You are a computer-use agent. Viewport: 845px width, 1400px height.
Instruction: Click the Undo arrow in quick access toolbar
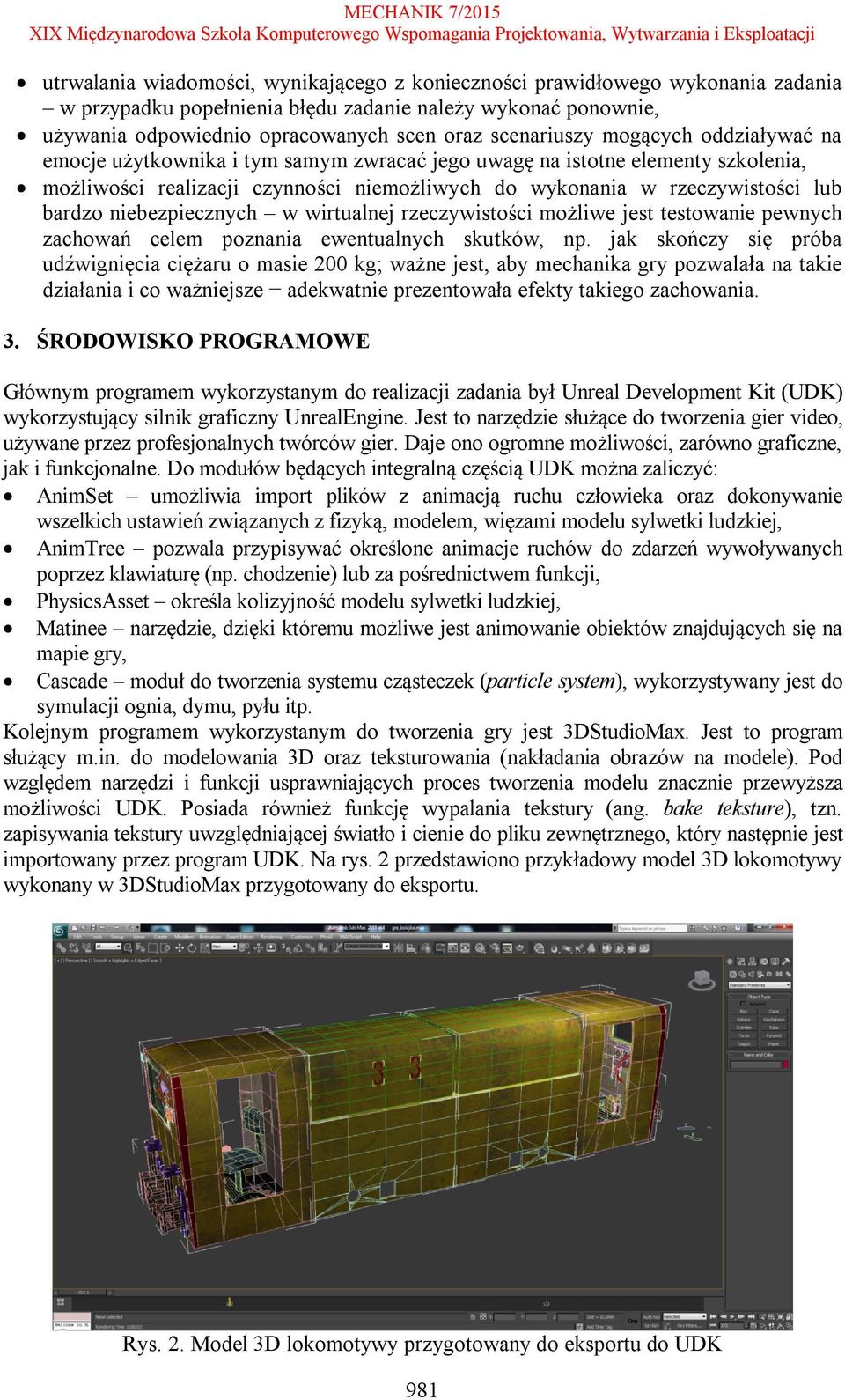(102, 927)
